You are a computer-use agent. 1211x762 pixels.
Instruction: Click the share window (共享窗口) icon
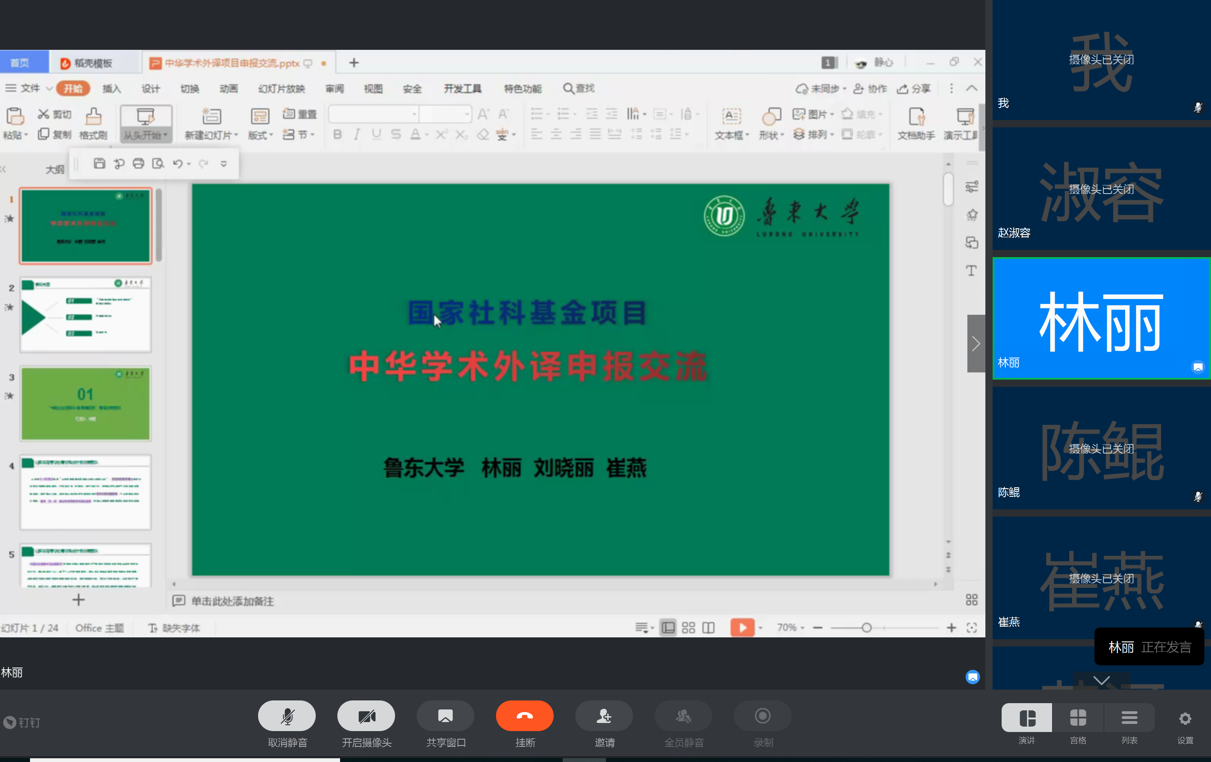445,717
